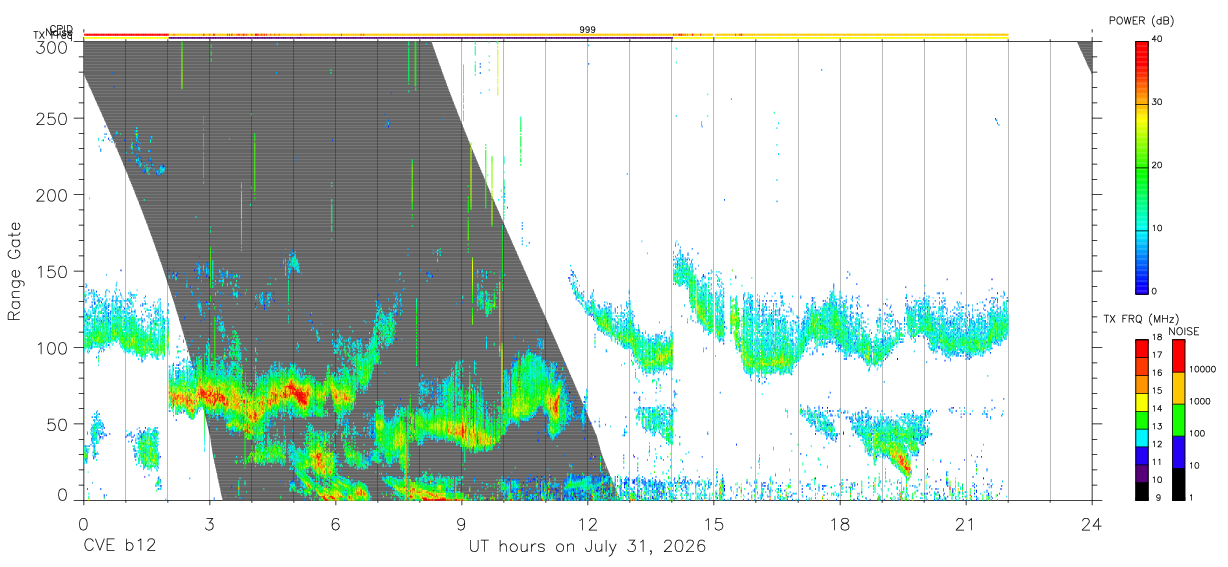Click the "150" Range Gate axis tick
1228x567 pixels.
(54, 271)
